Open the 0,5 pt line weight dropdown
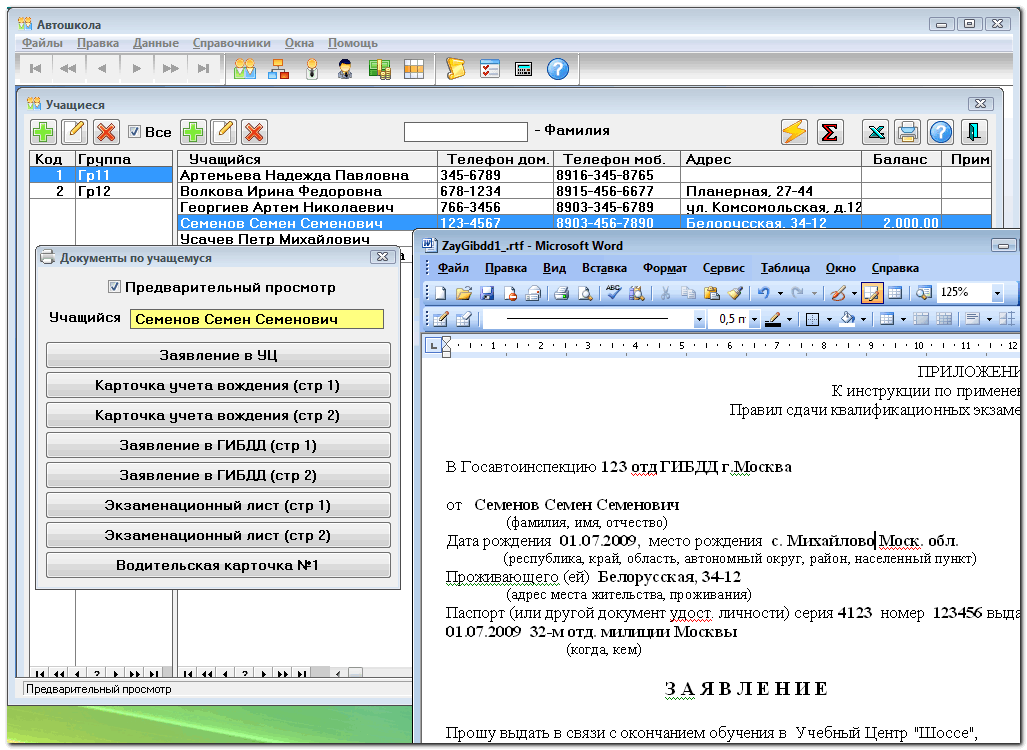Image resolution: width=1027 pixels, height=750 pixels. pyautogui.click(x=752, y=320)
